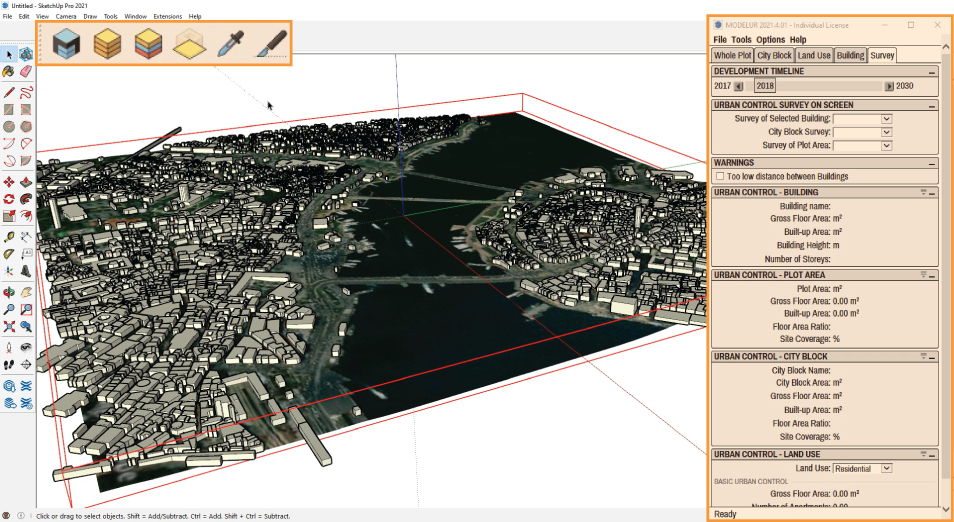954x522 pixels.
Task: Collapse the Warnings section
Action: tap(931, 163)
